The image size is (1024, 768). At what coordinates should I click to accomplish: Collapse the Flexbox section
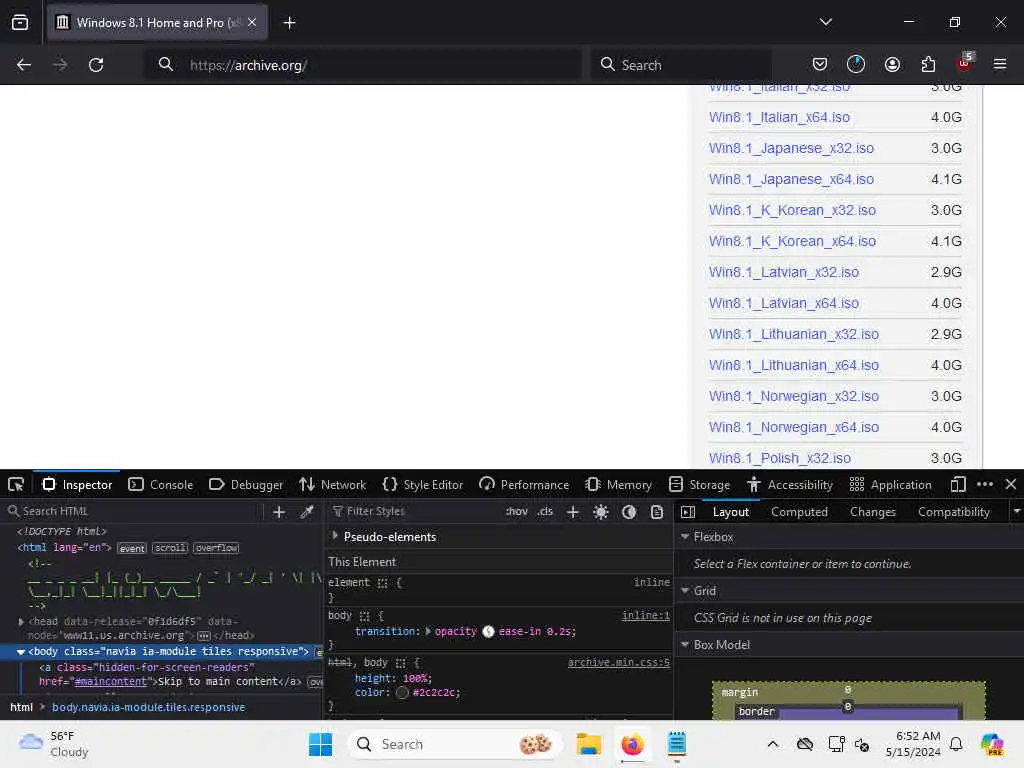(x=684, y=536)
